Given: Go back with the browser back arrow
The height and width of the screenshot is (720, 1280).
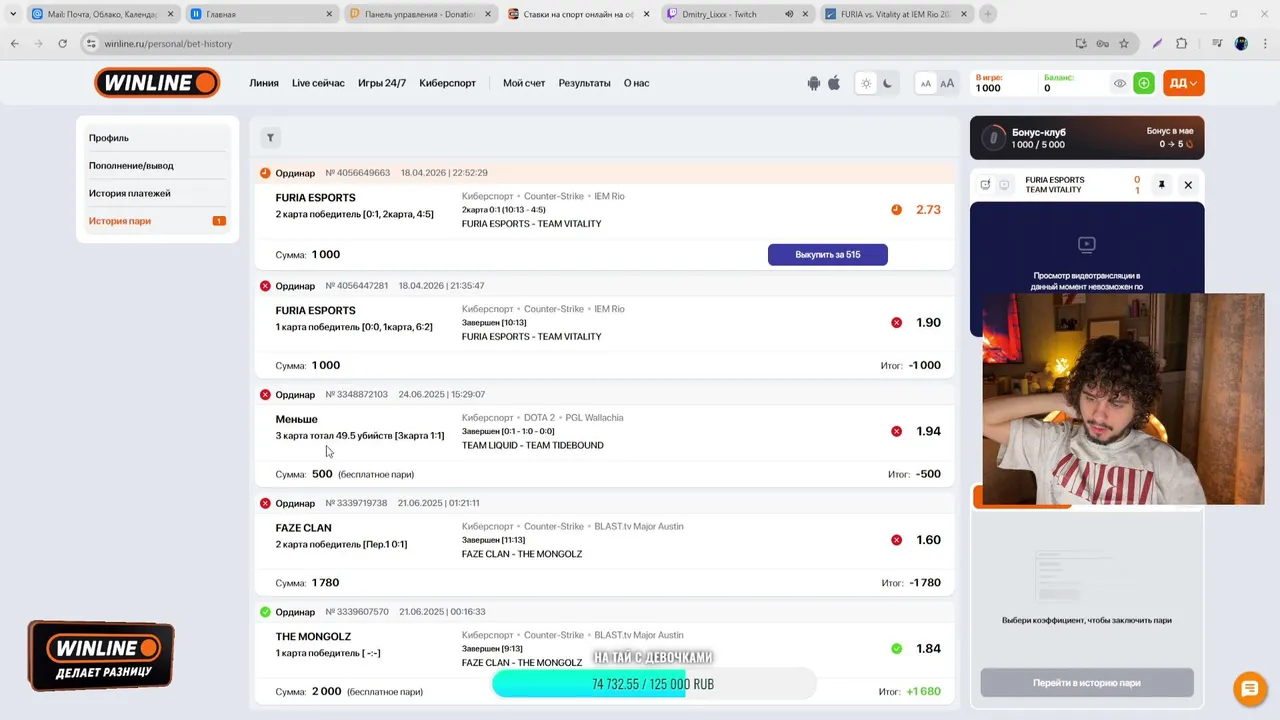Looking at the screenshot, I should (15, 44).
